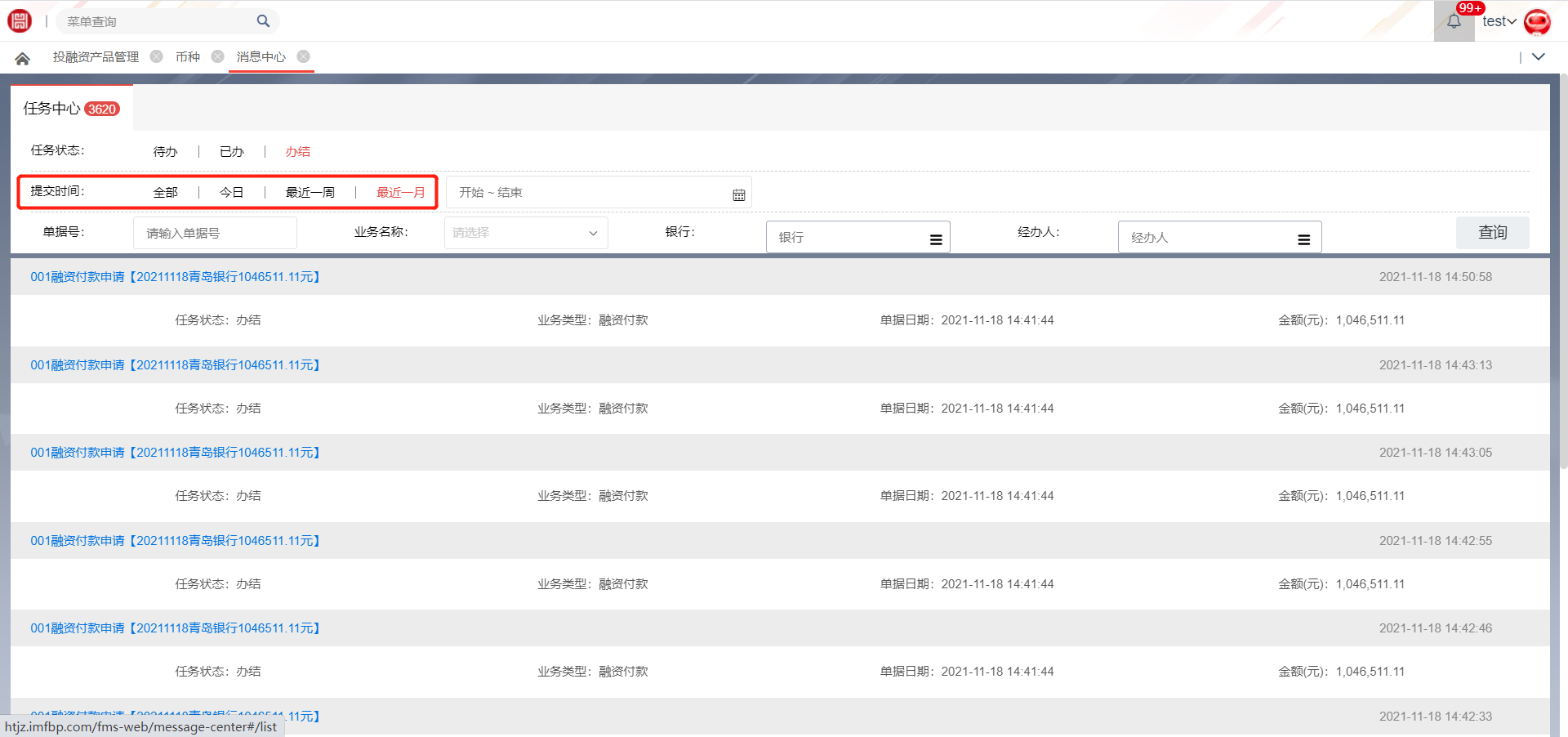Set submit time to 最近一周

point(310,193)
